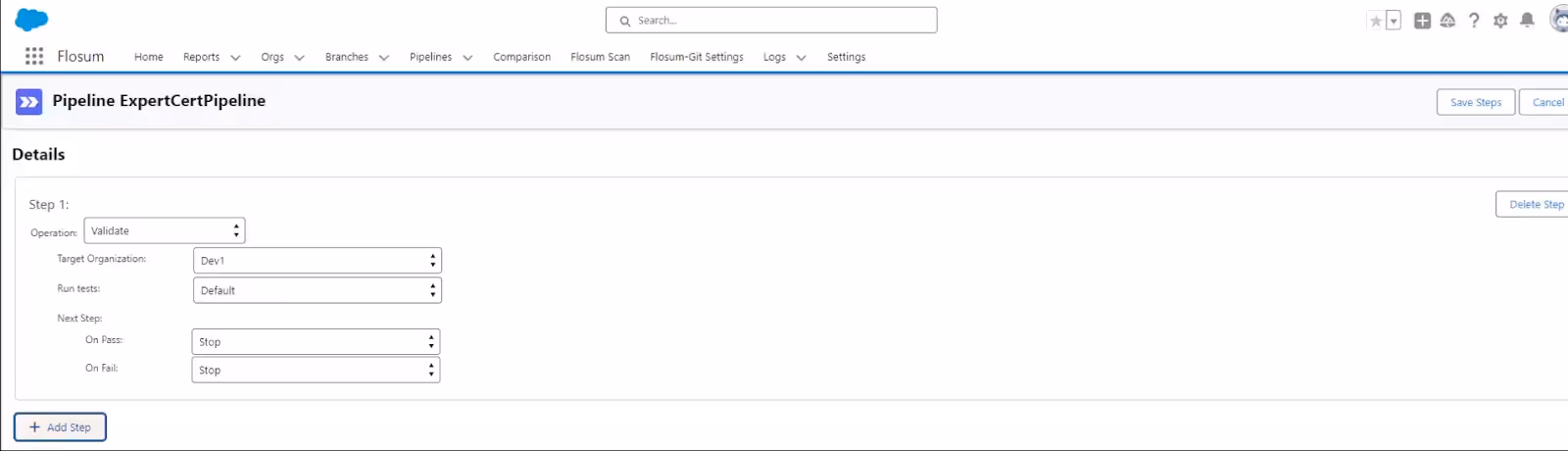1568x451 pixels.
Task: Click the Cancel button
Action: pos(1545,102)
